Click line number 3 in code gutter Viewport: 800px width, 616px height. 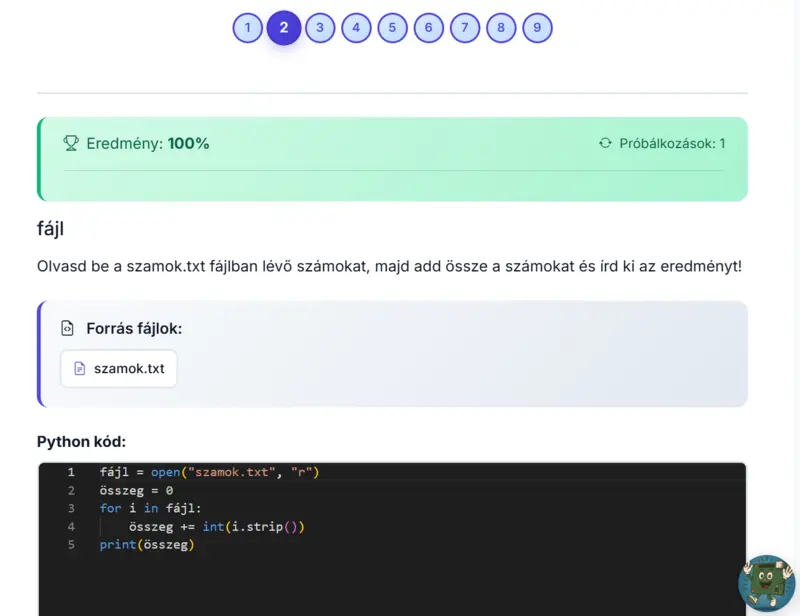pyautogui.click(x=71, y=508)
